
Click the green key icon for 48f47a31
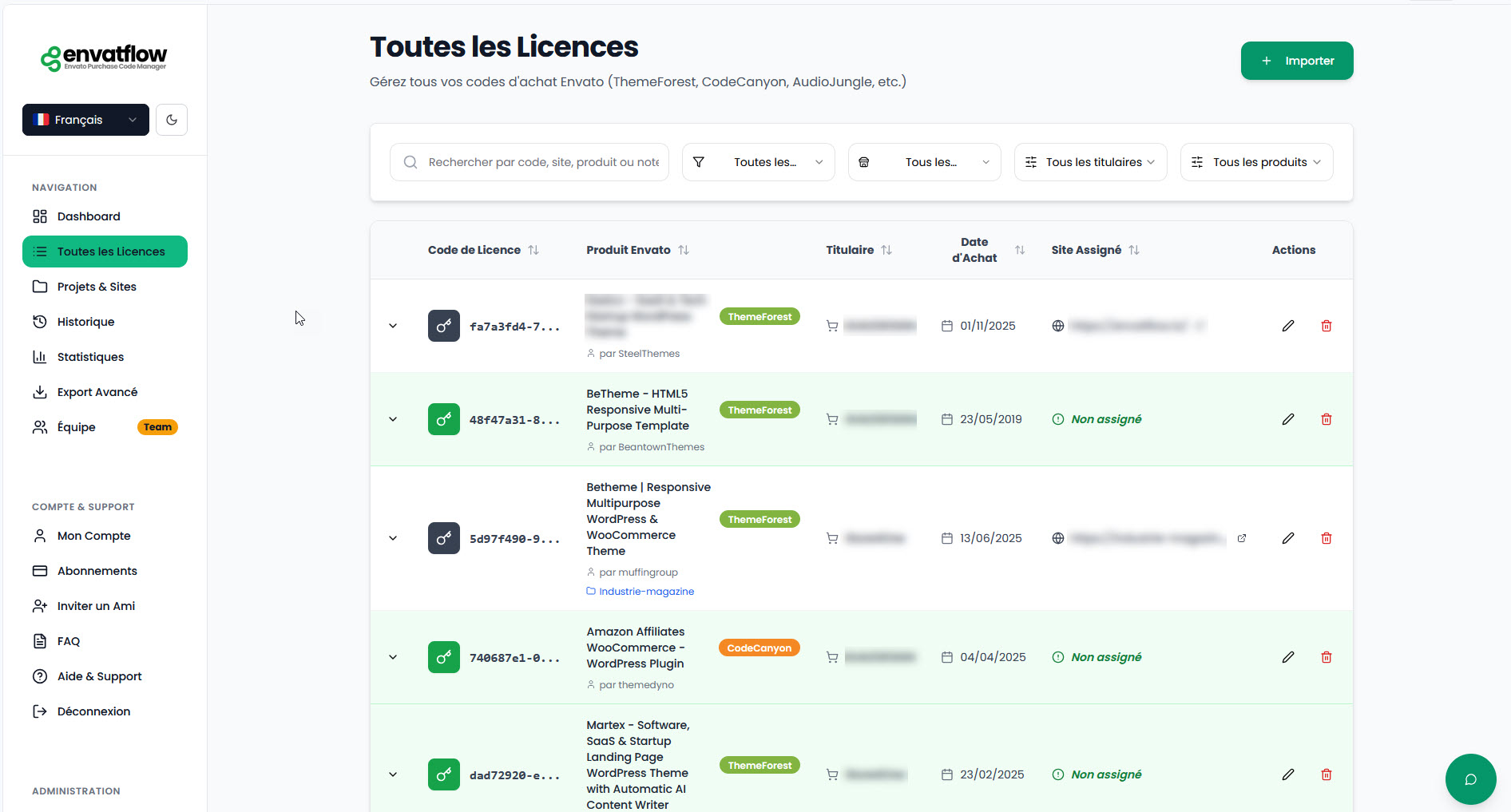443,419
